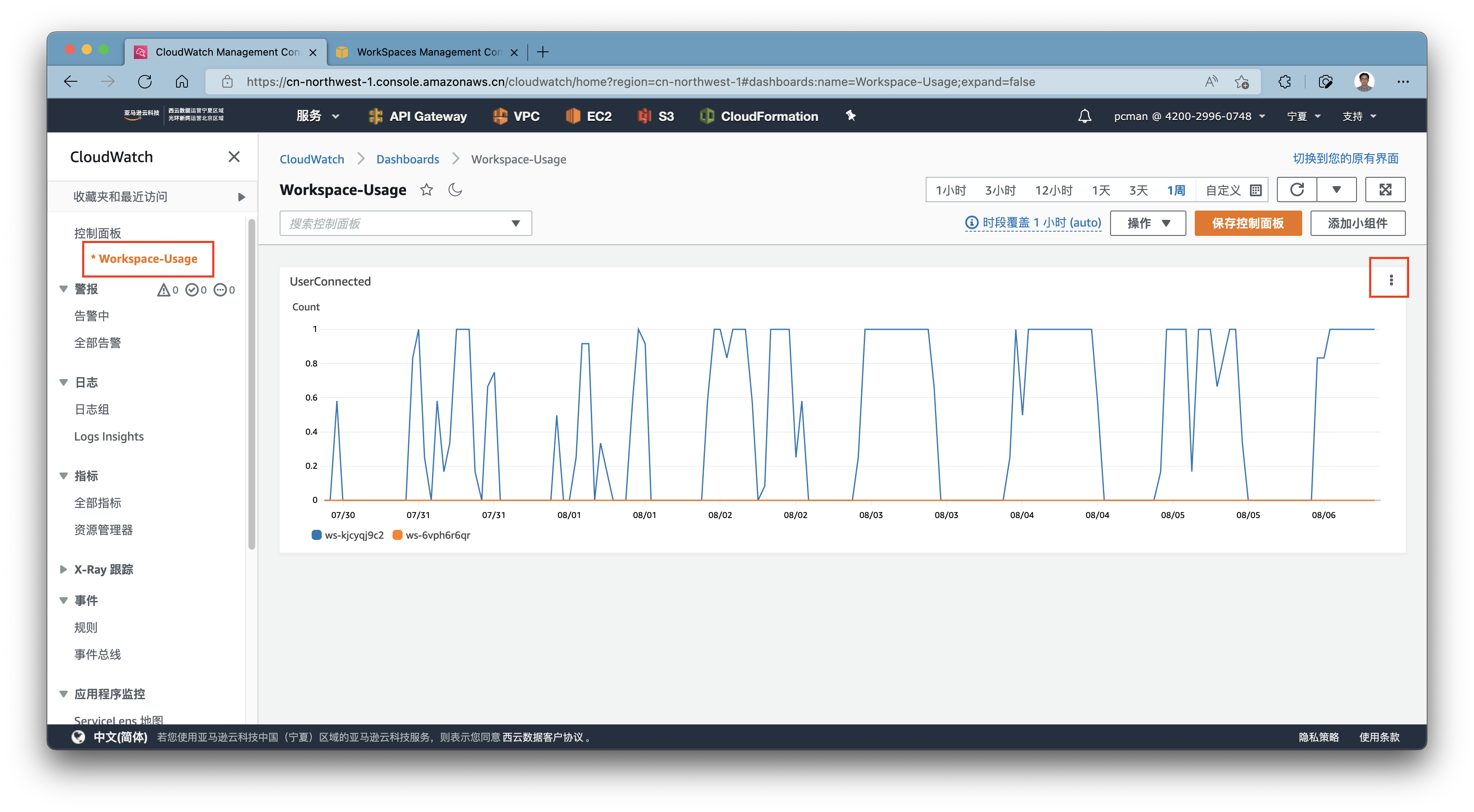Select the 3小时 time range
Viewport: 1474px width, 812px height.
pyautogui.click(x=1000, y=190)
